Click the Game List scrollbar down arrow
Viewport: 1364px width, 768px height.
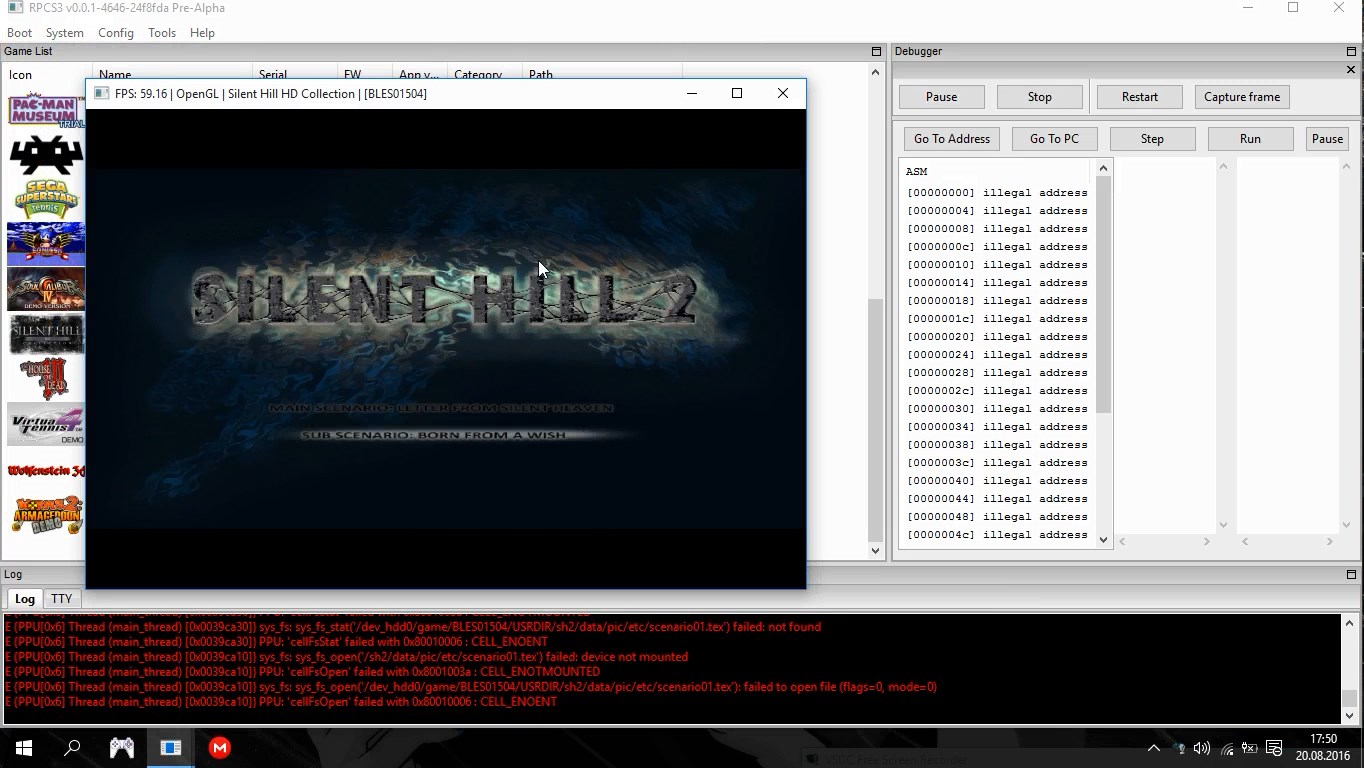875,550
